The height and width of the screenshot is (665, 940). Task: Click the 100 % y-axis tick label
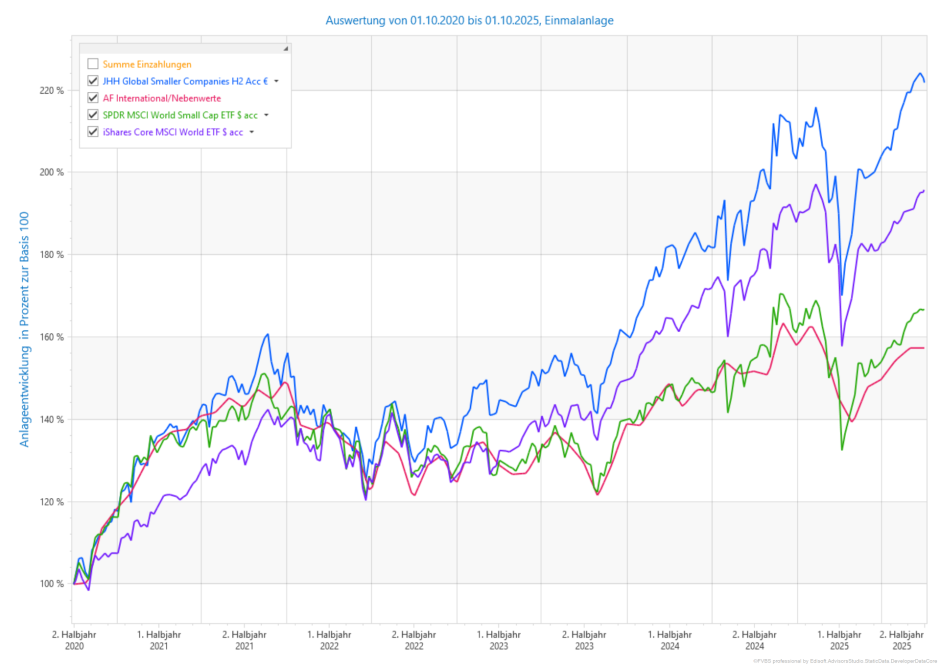pyautogui.click(x=51, y=584)
